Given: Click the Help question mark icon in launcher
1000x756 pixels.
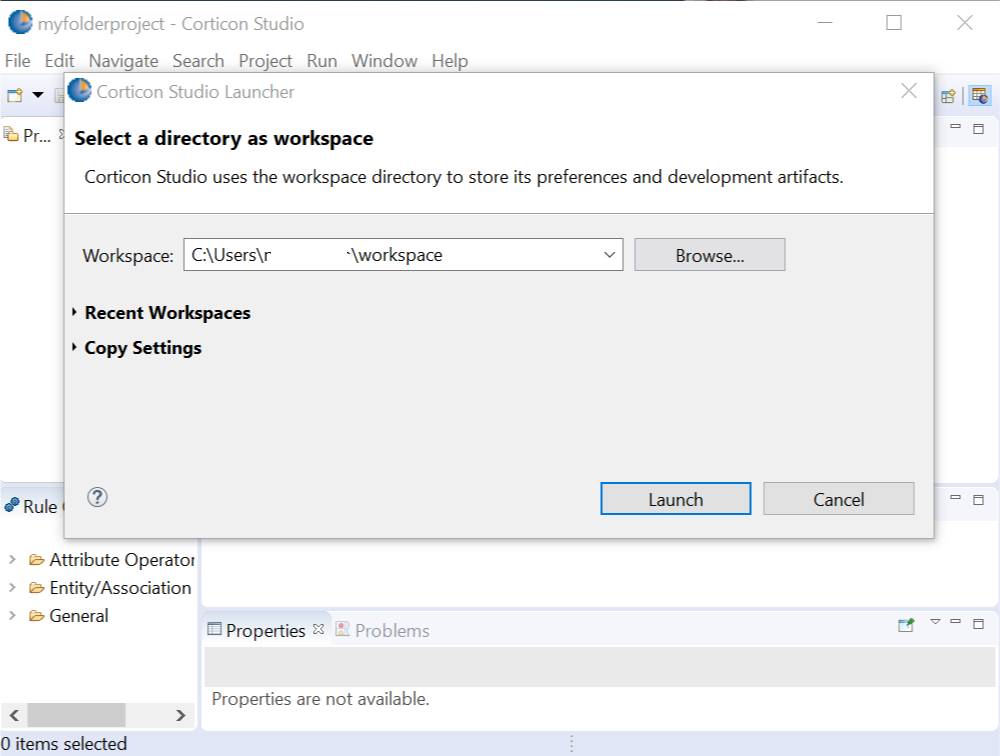Looking at the screenshot, I should pos(97,497).
